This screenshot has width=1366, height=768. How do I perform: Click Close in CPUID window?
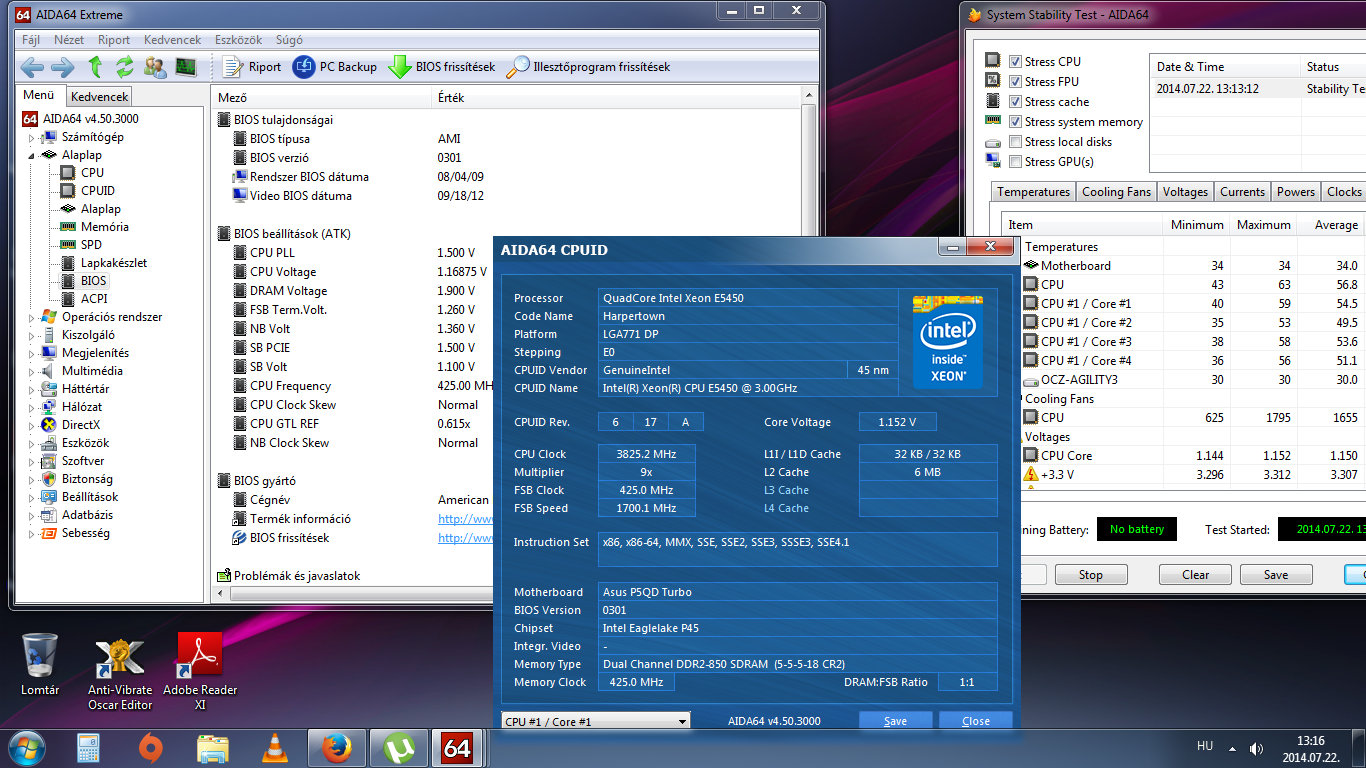pyautogui.click(x=976, y=721)
